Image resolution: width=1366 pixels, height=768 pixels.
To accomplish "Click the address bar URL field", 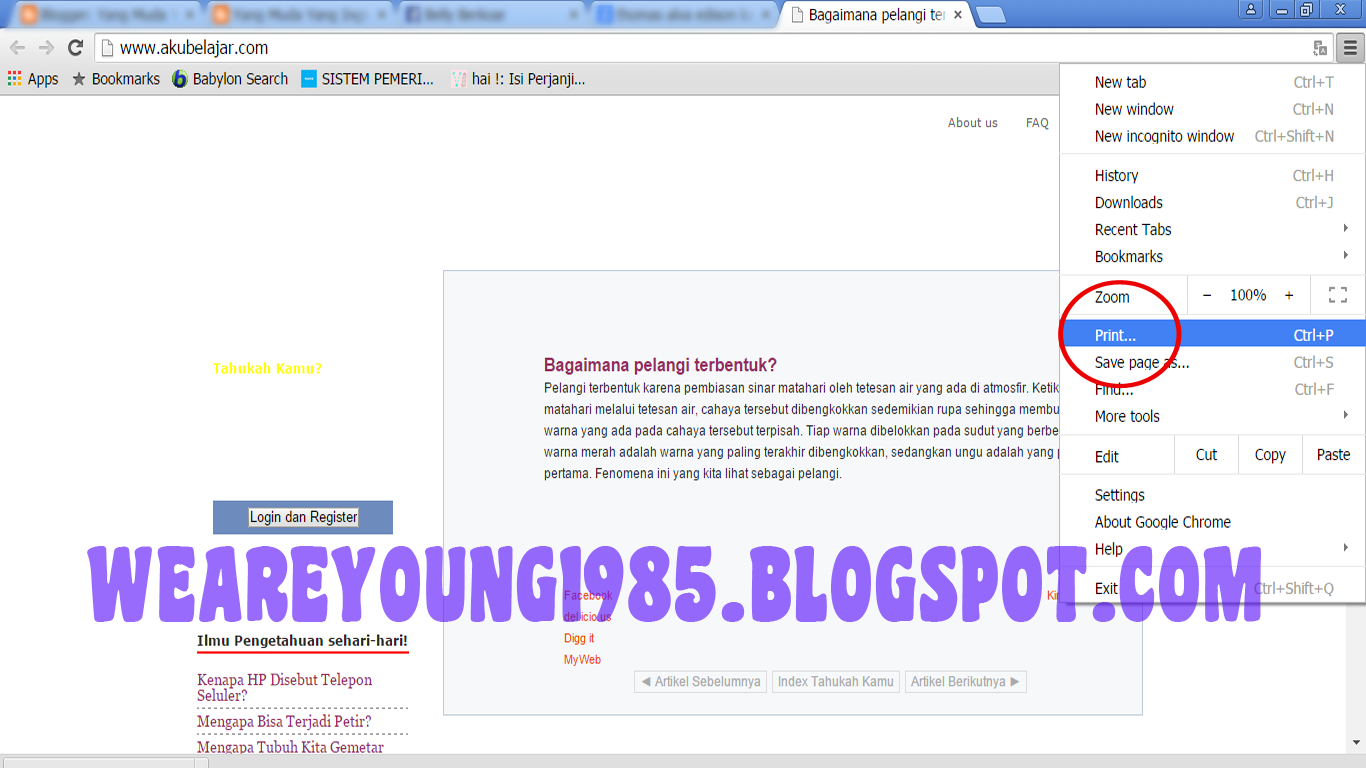I will click(700, 48).
